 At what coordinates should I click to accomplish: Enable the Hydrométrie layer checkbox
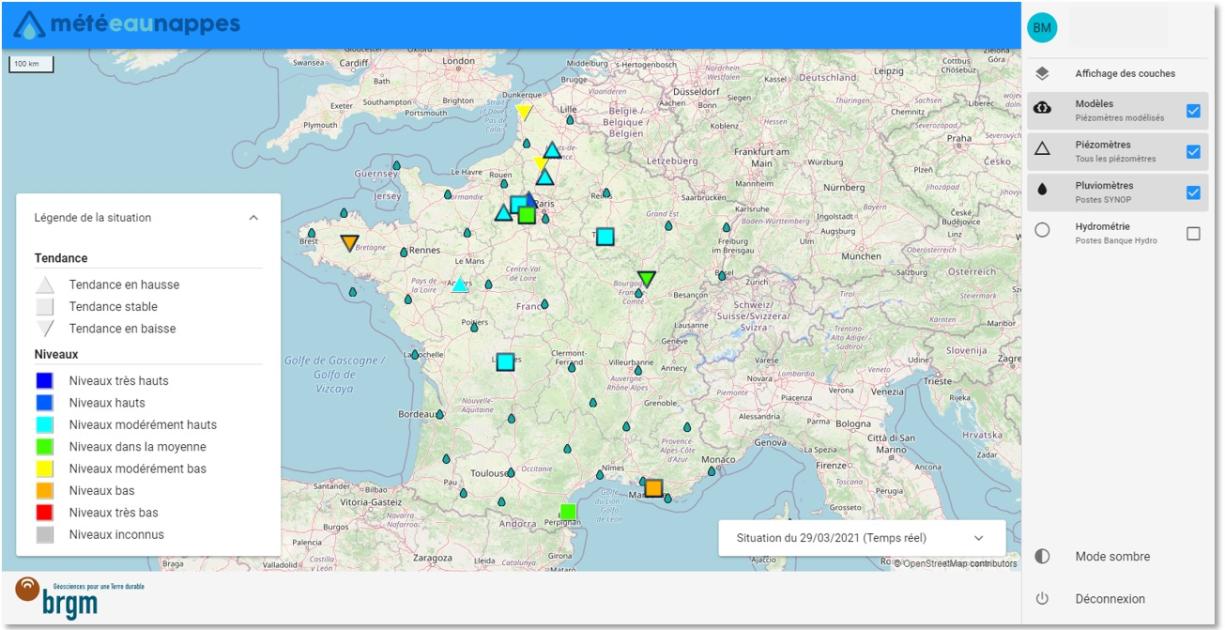tap(1193, 234)
